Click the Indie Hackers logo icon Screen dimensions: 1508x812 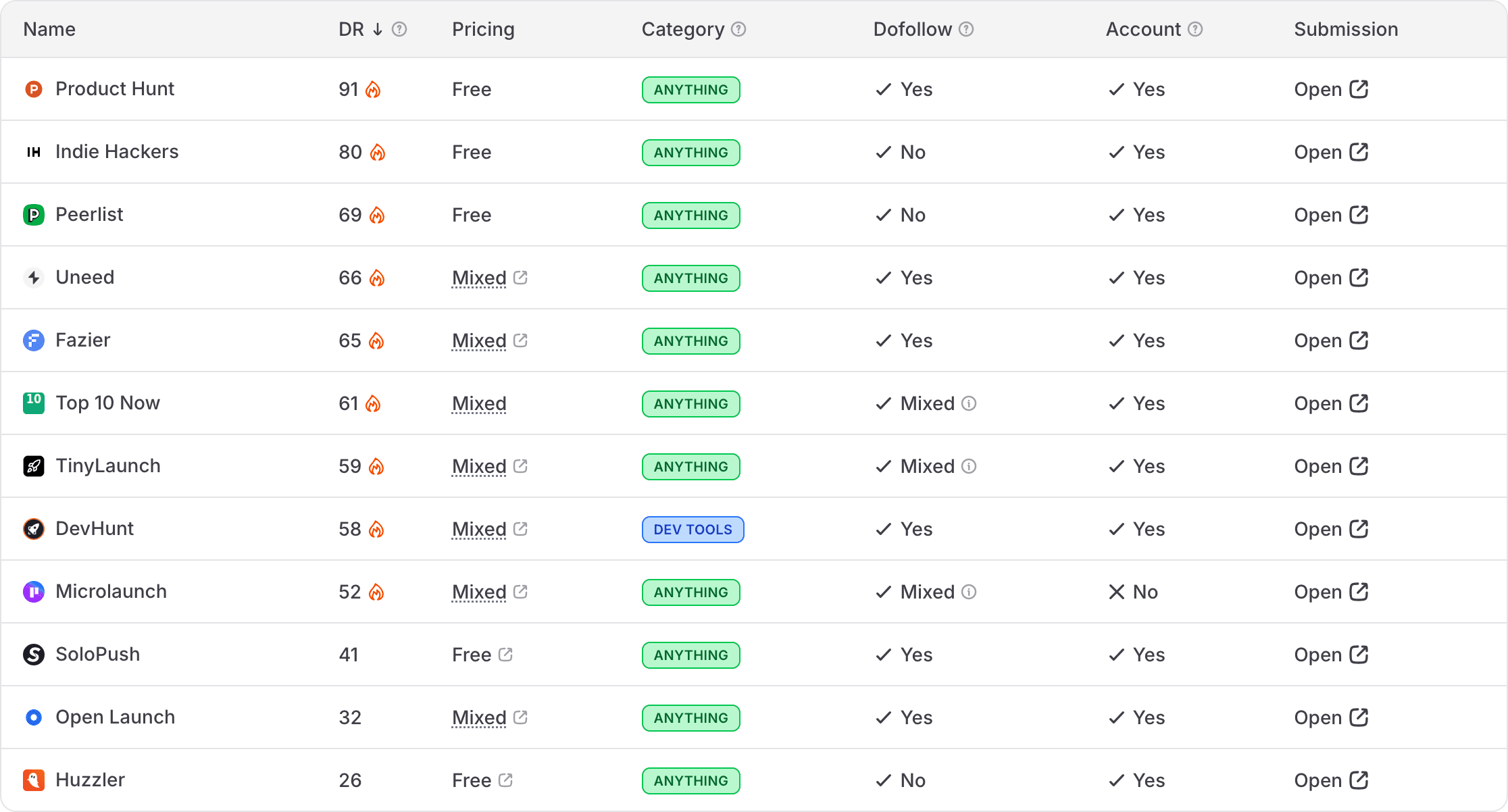click(34, 152)
